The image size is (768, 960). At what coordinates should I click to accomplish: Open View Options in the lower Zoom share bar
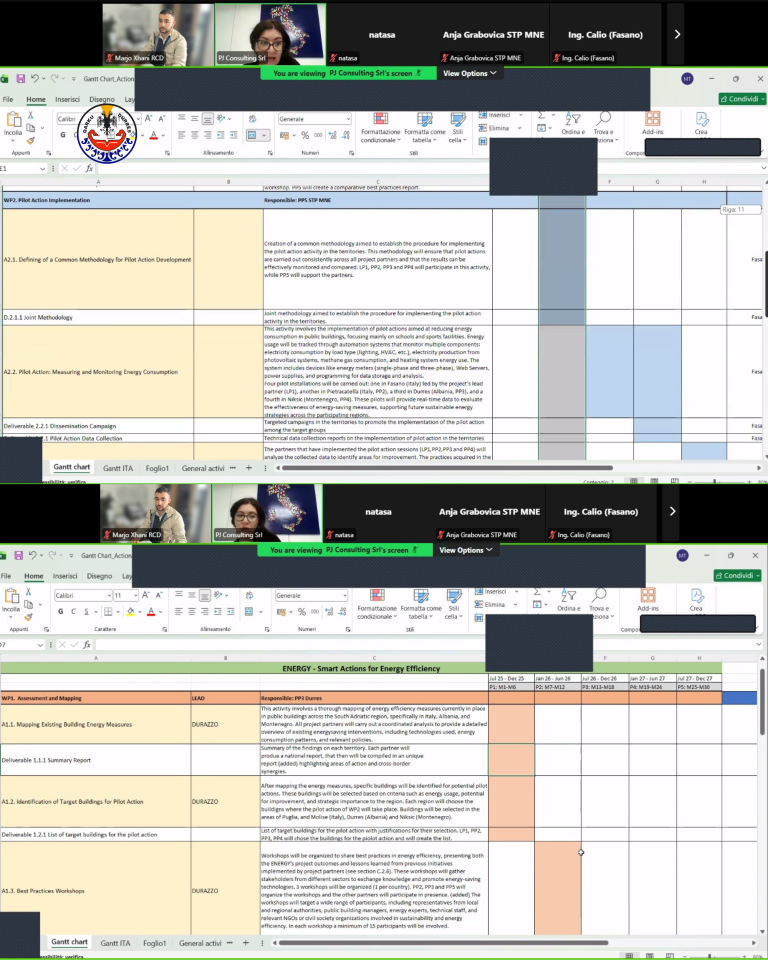point(465,550)
